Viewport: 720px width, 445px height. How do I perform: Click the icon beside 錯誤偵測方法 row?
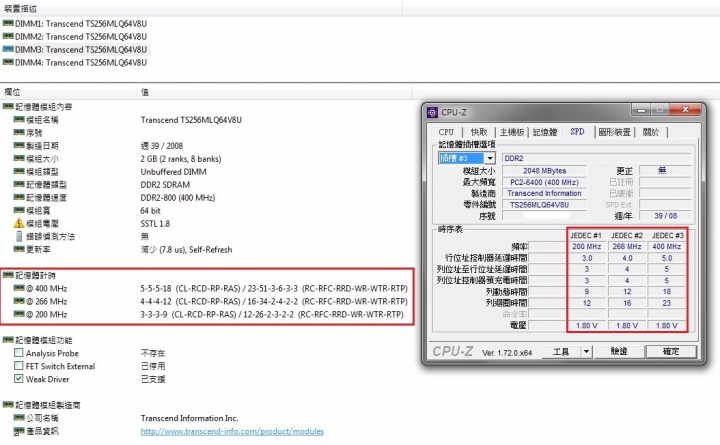coord(19,236)
